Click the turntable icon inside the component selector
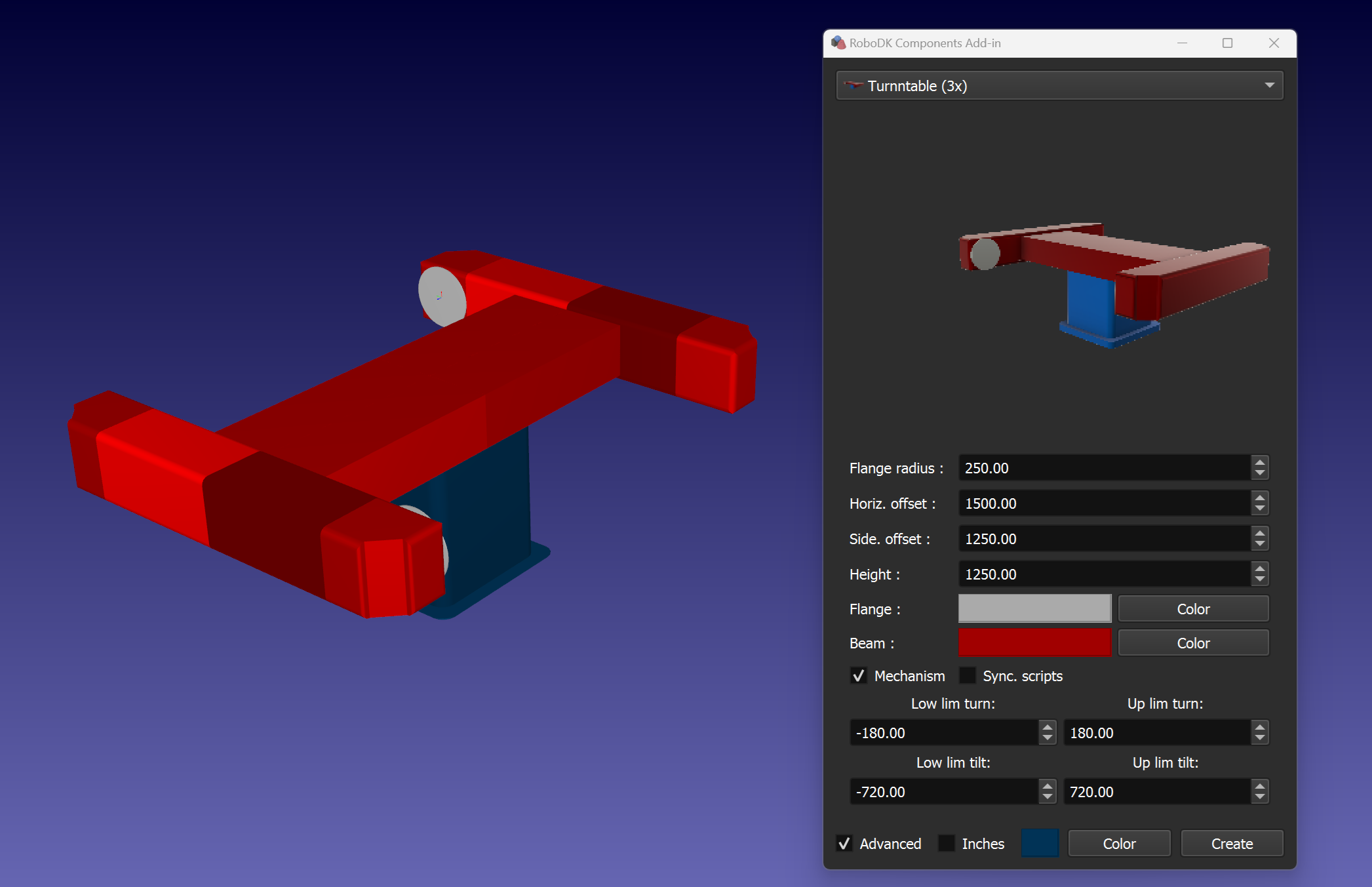This screenshot has width=1372, height=887. point(854,85)
